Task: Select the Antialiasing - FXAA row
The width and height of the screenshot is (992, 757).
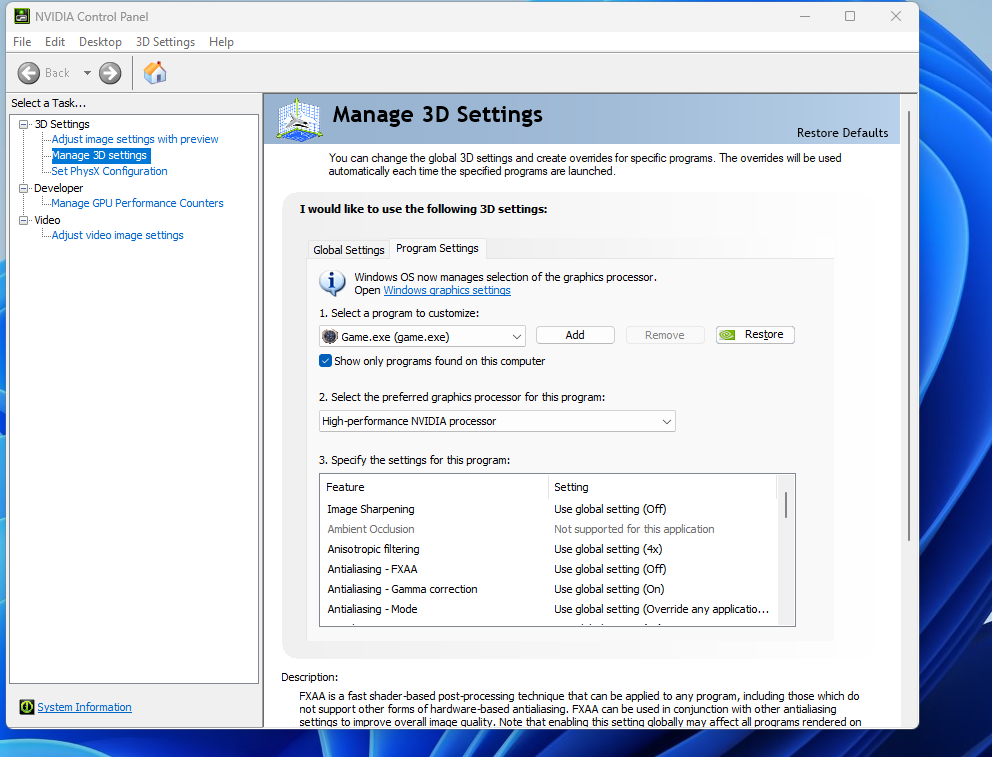Action: point(548,569)
